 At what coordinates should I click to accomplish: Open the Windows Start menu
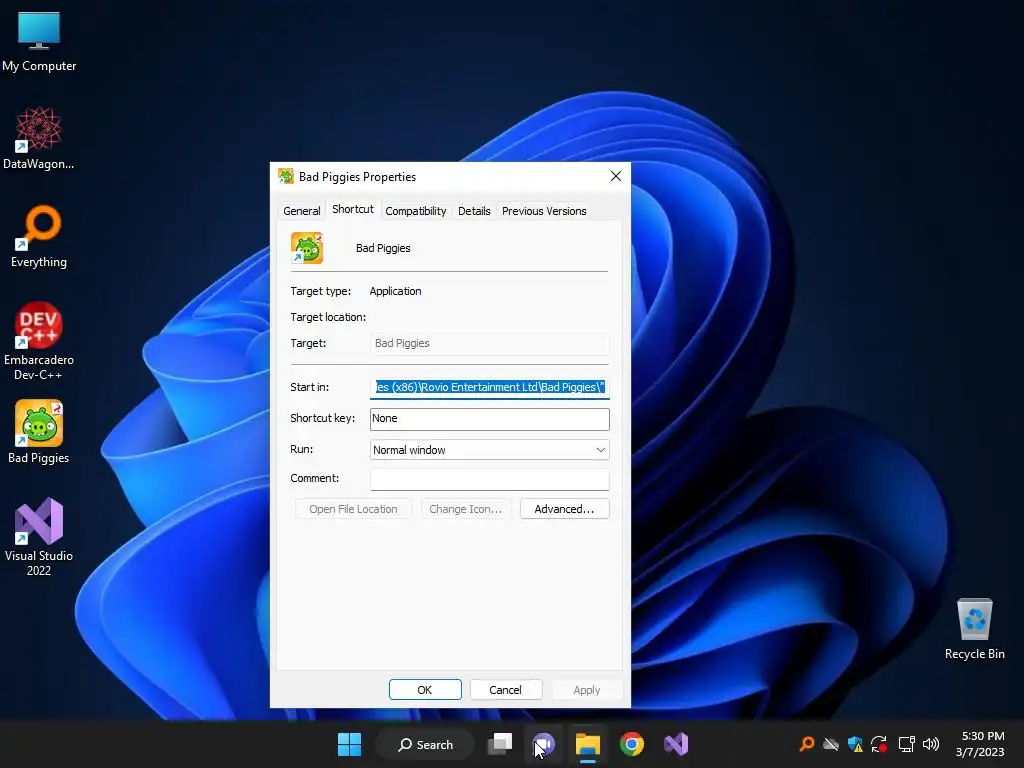pyautogui.click(x=349, y=744)
